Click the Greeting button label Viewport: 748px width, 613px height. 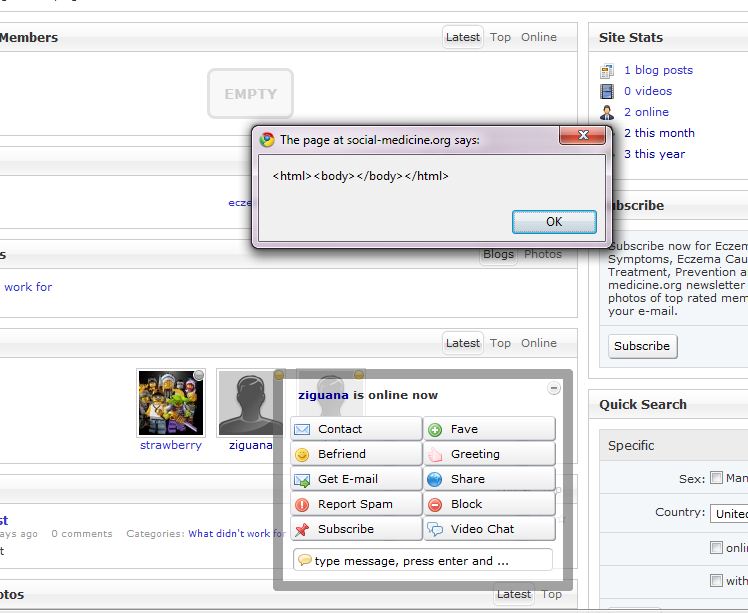click(x=475, y=454)
